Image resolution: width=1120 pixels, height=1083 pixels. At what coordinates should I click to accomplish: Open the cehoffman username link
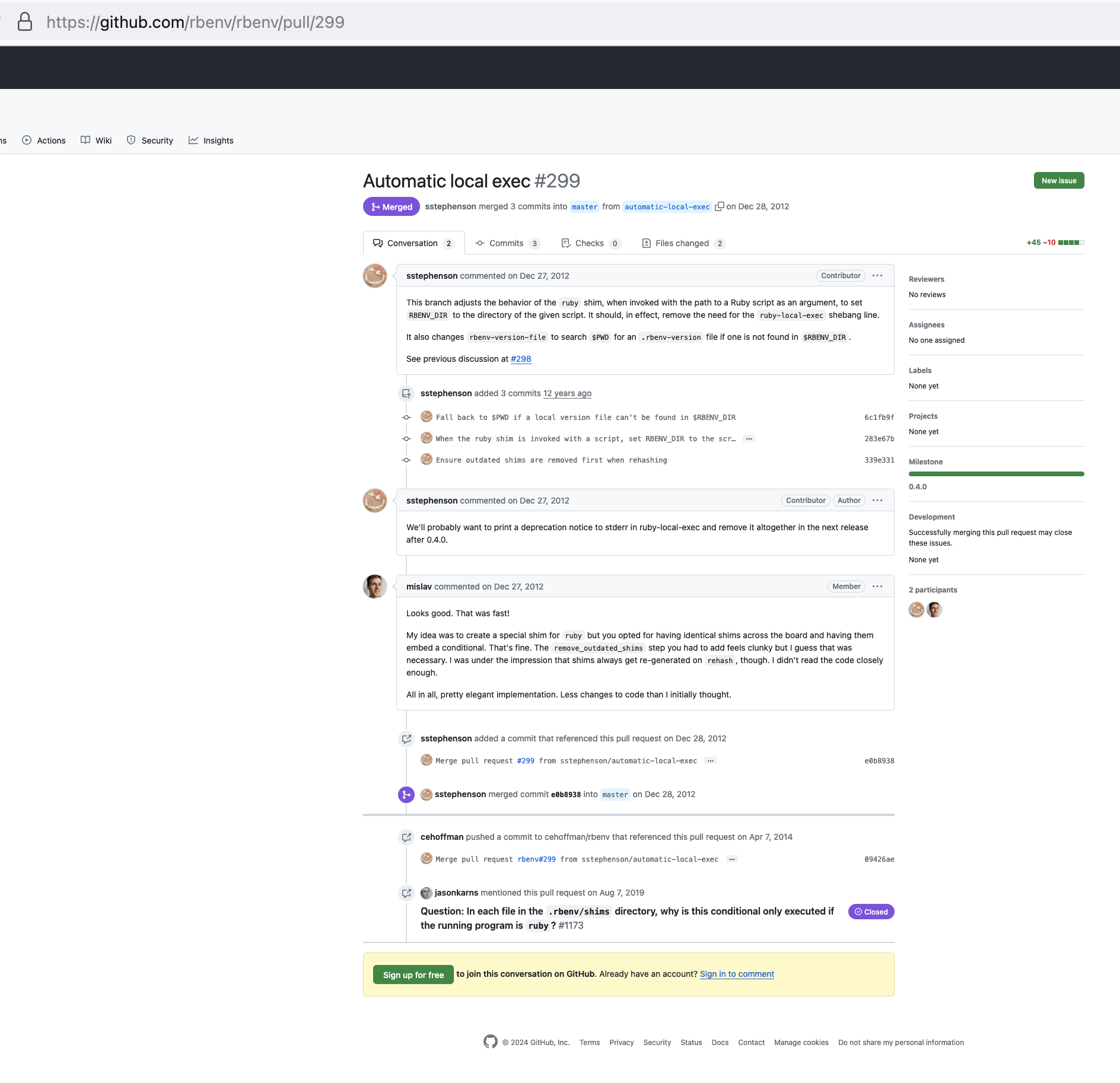442,837
